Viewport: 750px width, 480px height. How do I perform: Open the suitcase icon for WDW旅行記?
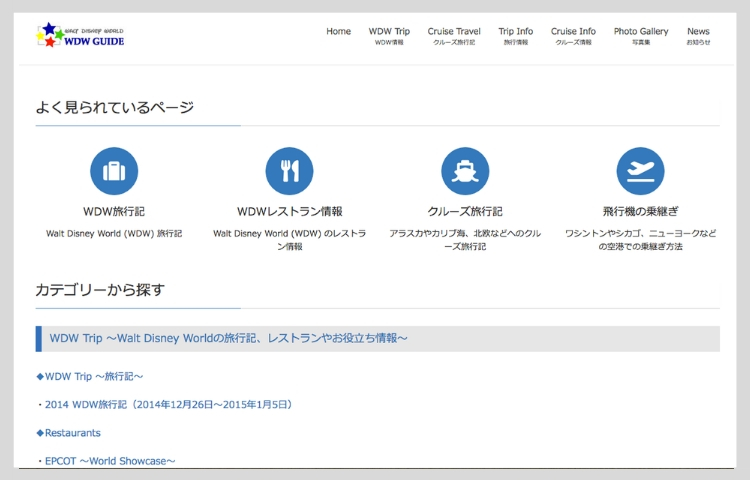click(114, 171)
